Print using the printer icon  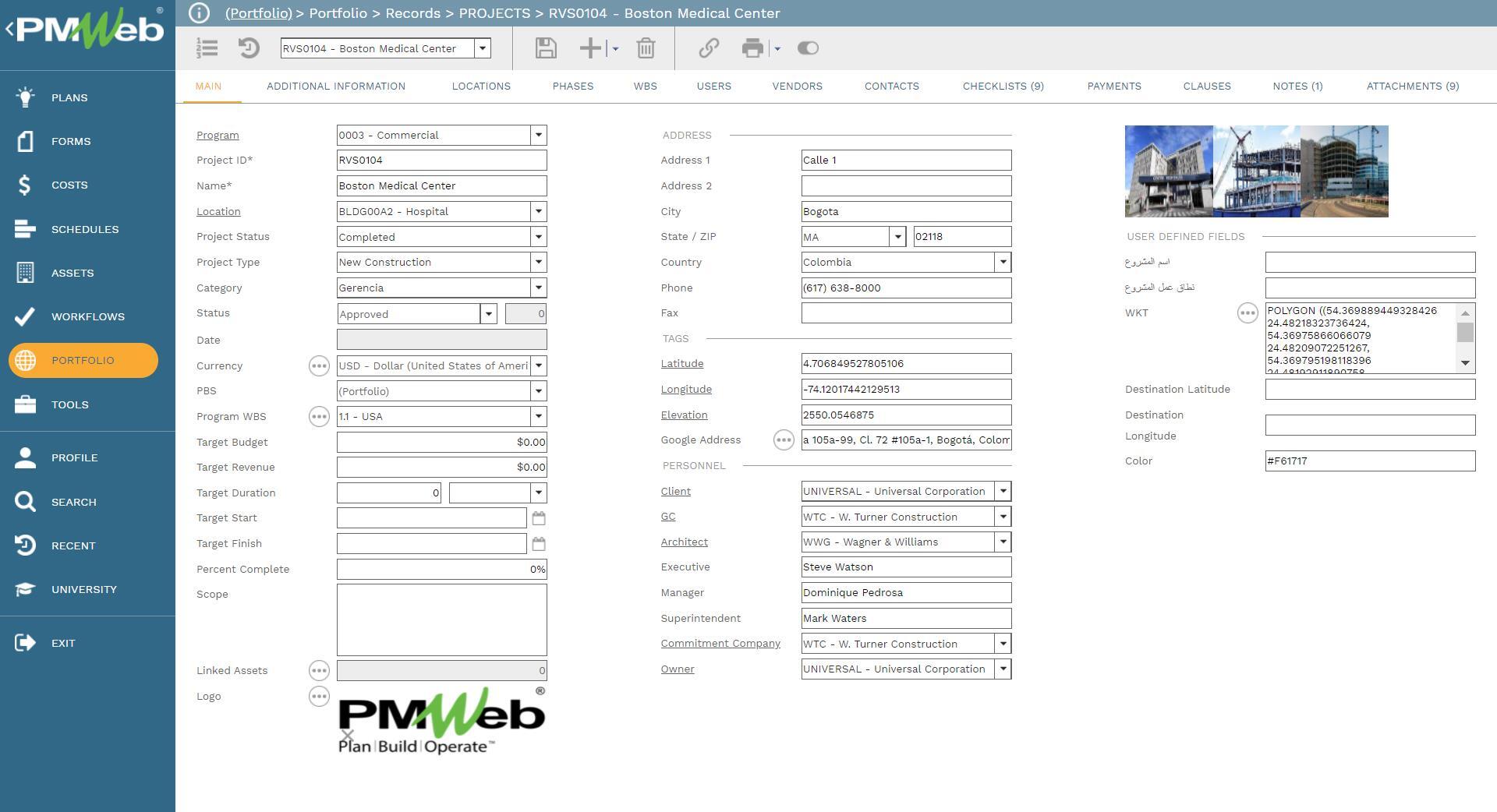coord(752,48)
